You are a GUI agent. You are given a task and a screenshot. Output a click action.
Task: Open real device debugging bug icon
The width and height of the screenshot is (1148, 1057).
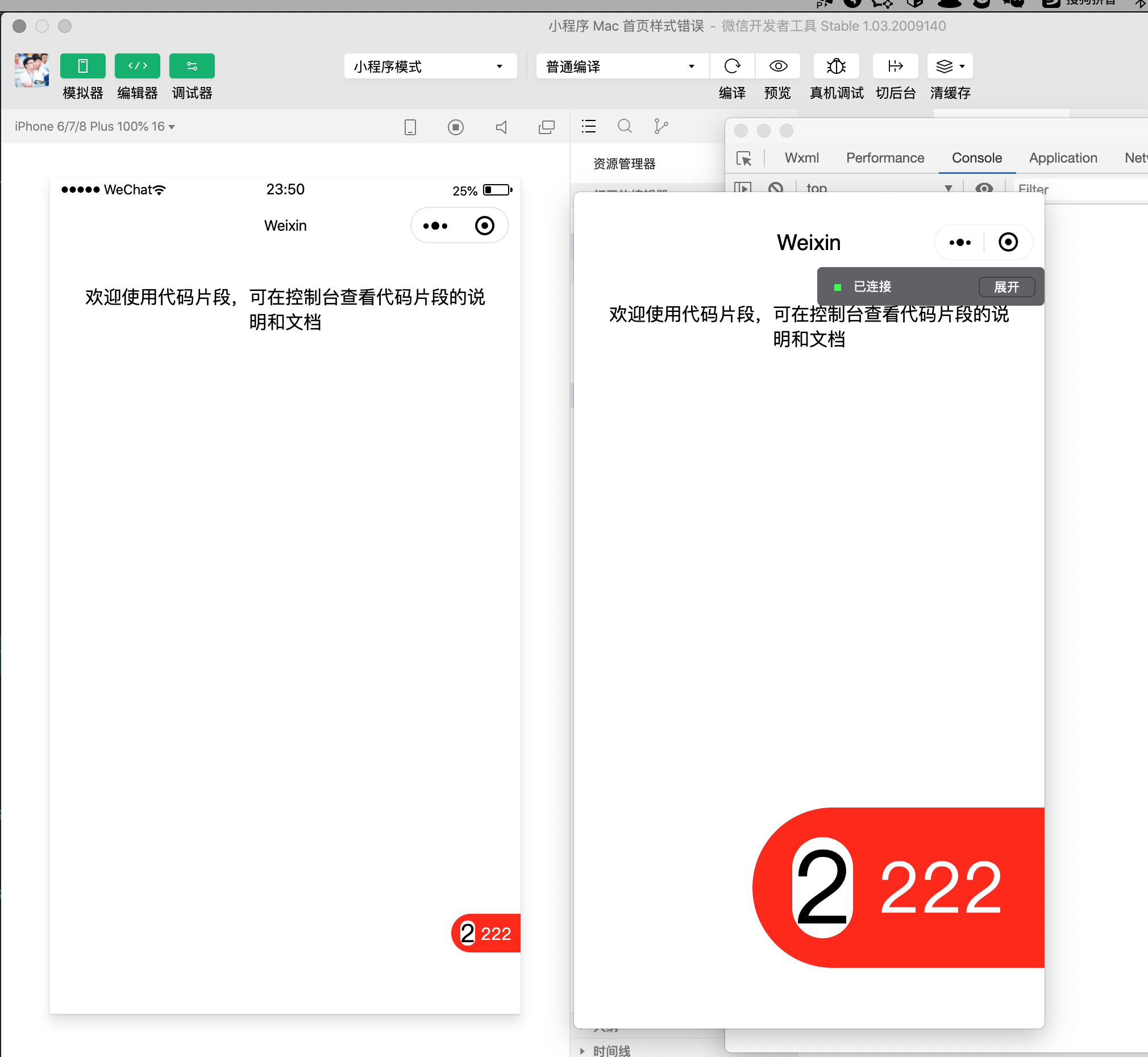835,66
